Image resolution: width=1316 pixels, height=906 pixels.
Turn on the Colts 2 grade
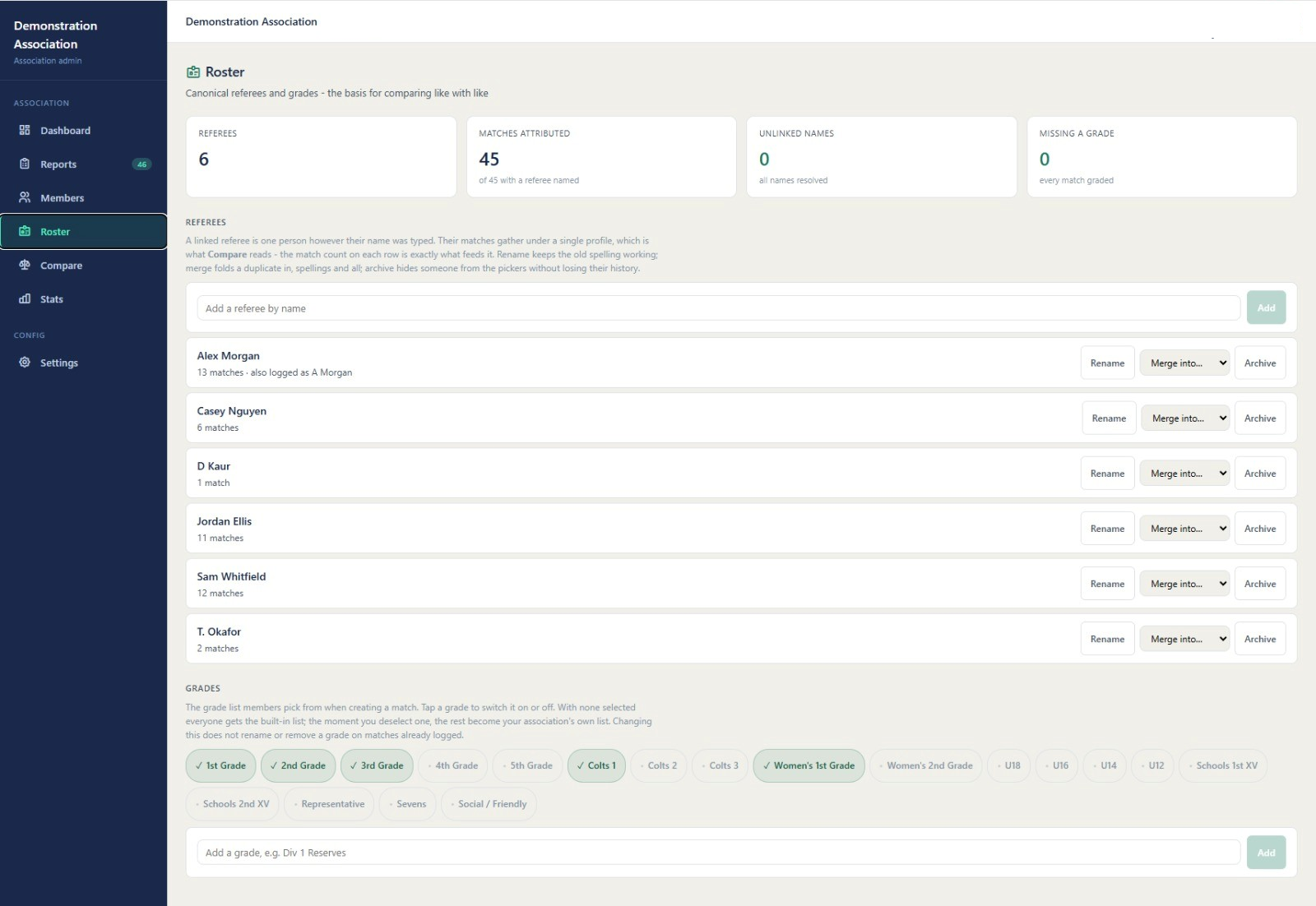pos(659,765)
